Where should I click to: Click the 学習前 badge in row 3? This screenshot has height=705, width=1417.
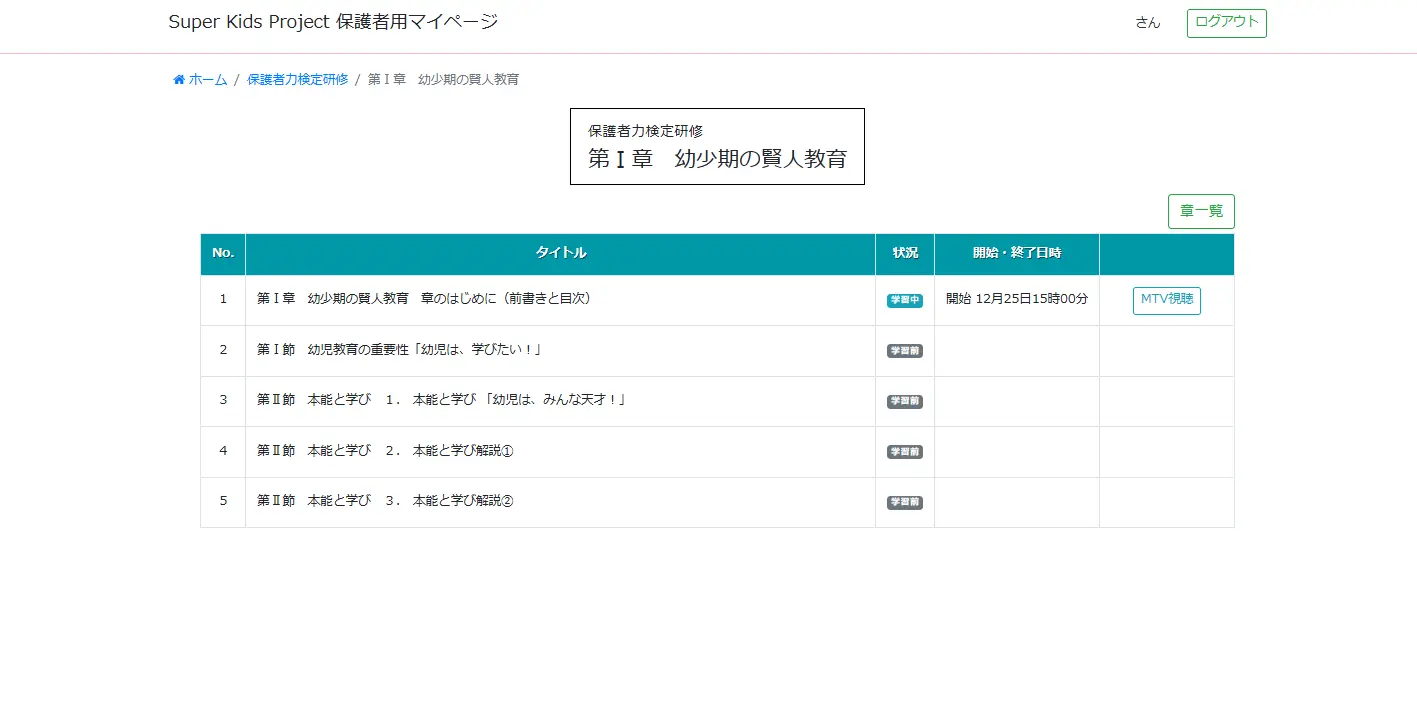point(904,402)
